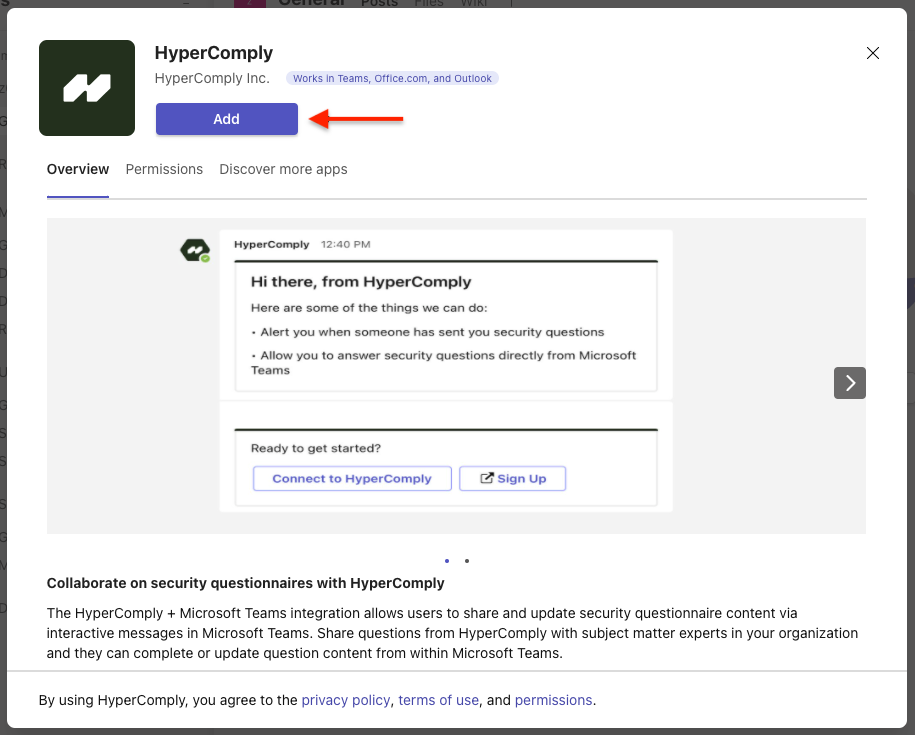
Task: Click 'Ready to get started?' text
Action: (316, 448)
